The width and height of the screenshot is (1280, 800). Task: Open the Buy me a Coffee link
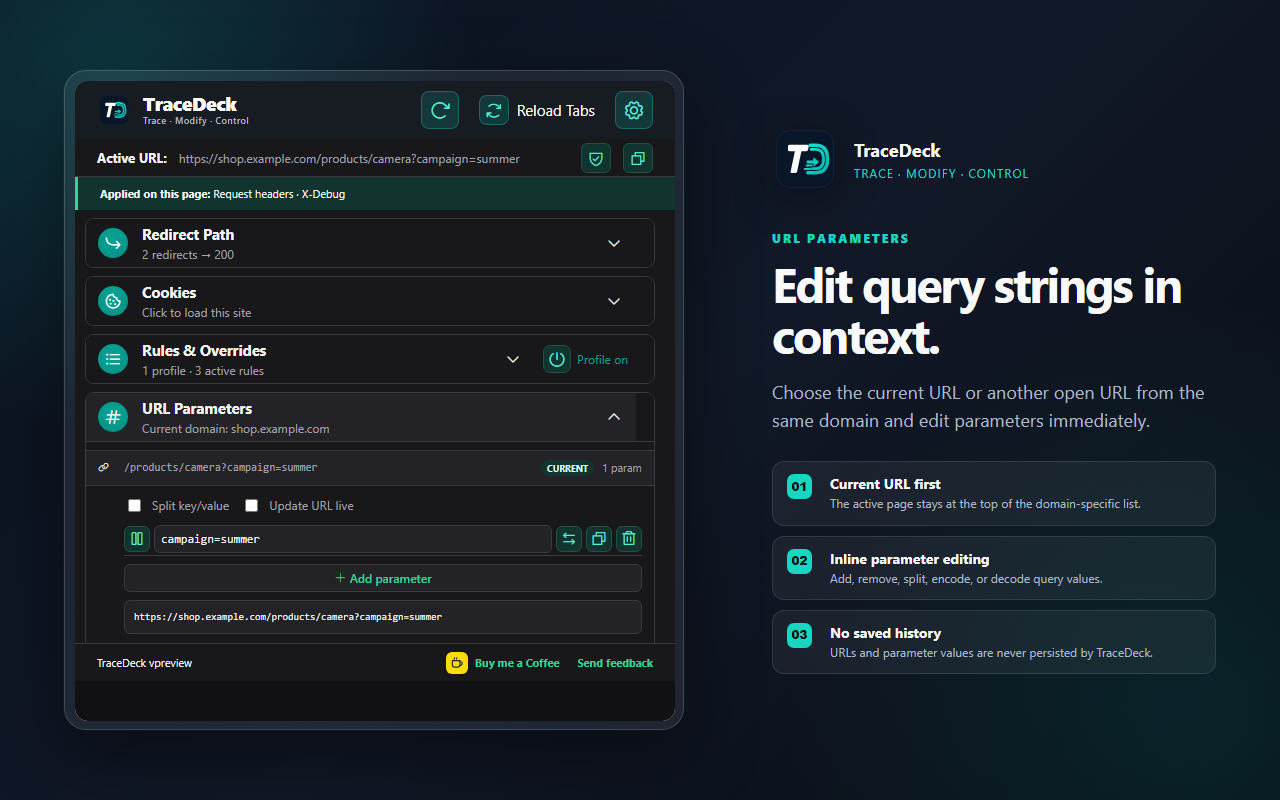coord(517,663)
